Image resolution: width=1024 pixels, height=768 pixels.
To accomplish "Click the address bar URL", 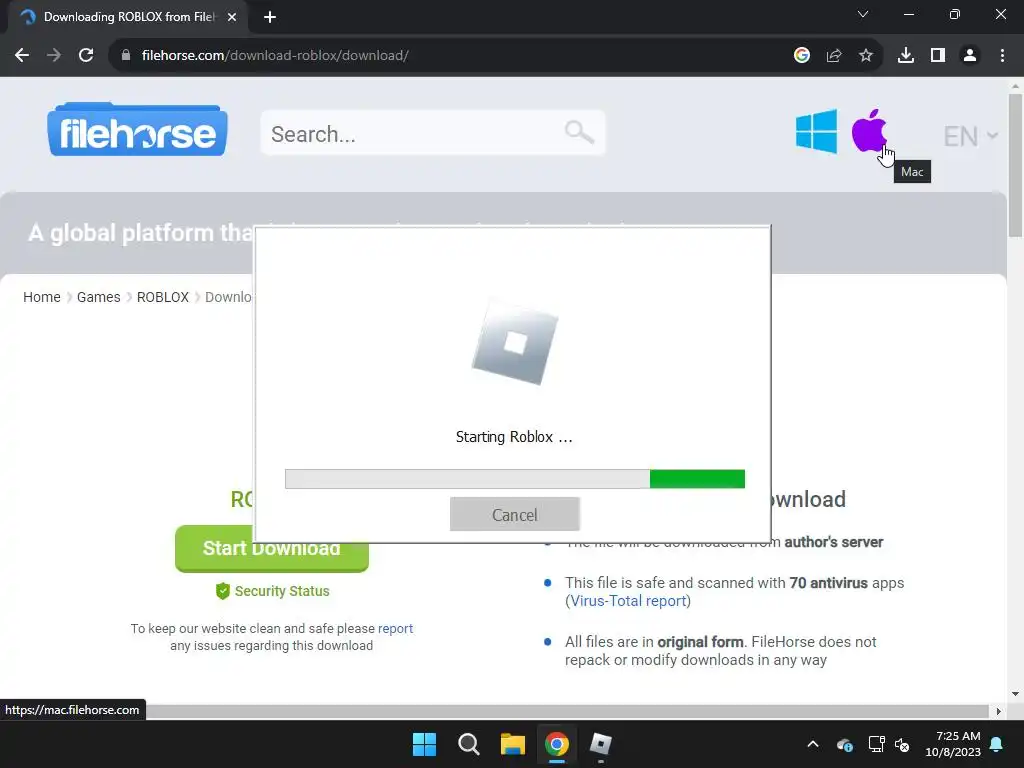I will point(275,56).
